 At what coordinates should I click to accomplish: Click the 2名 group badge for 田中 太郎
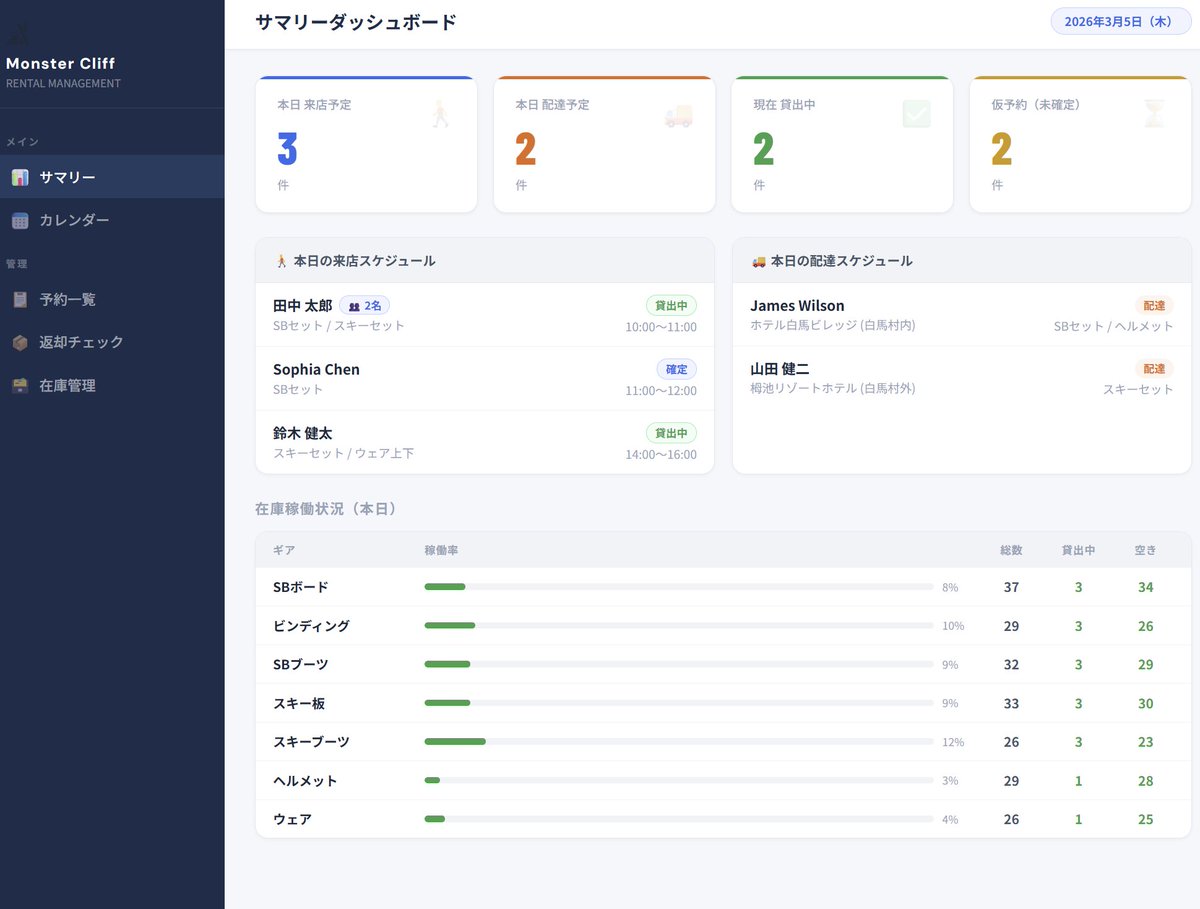[x=365, y=306]
